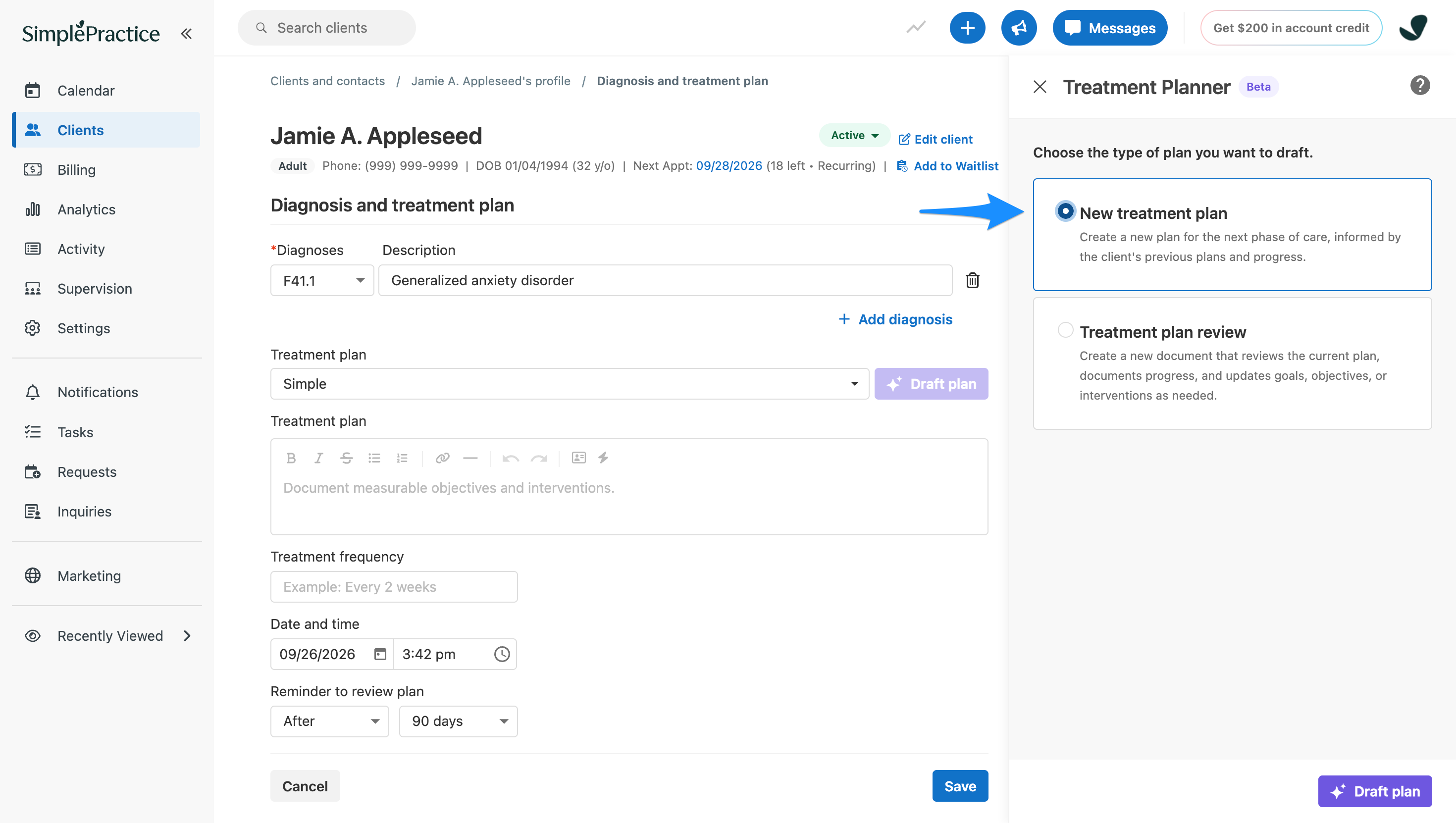Open Inquiries in the sidebar
Image resolution: width=1456 pixels, height=823 pixels.
pyautogui.click(x=106, y=512)
